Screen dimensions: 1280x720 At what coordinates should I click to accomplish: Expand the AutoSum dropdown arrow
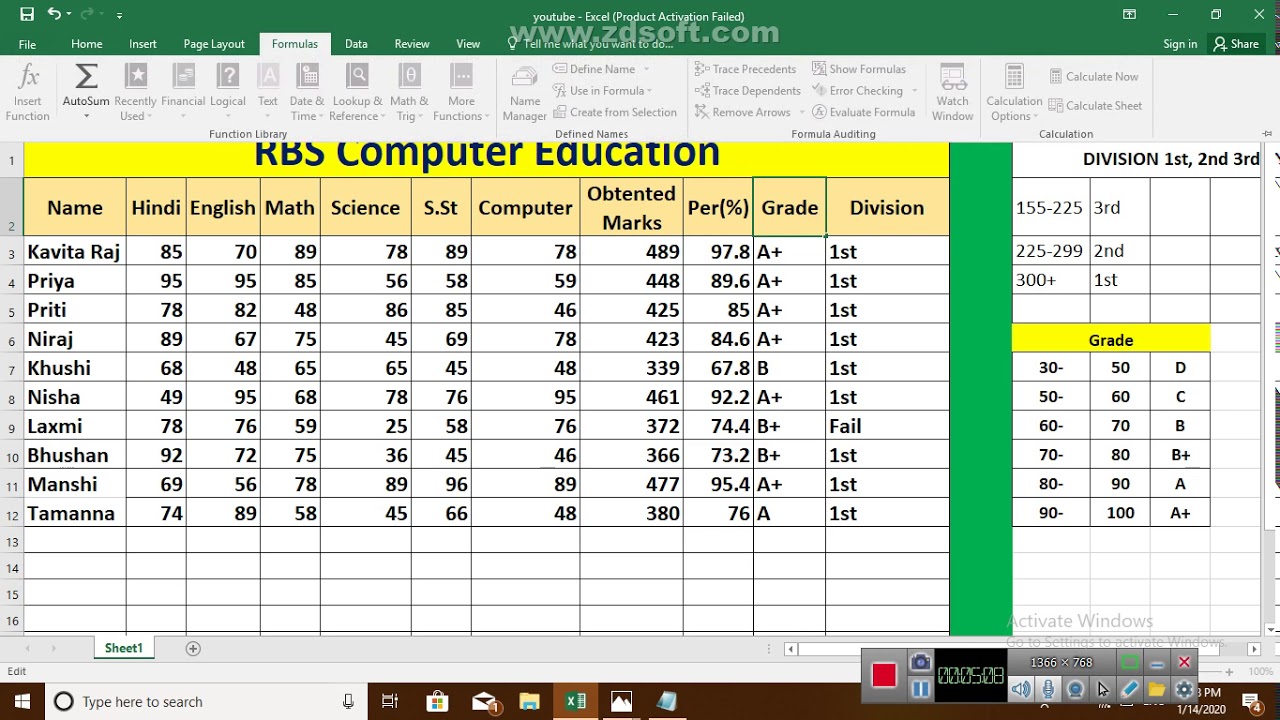[86, 117]
